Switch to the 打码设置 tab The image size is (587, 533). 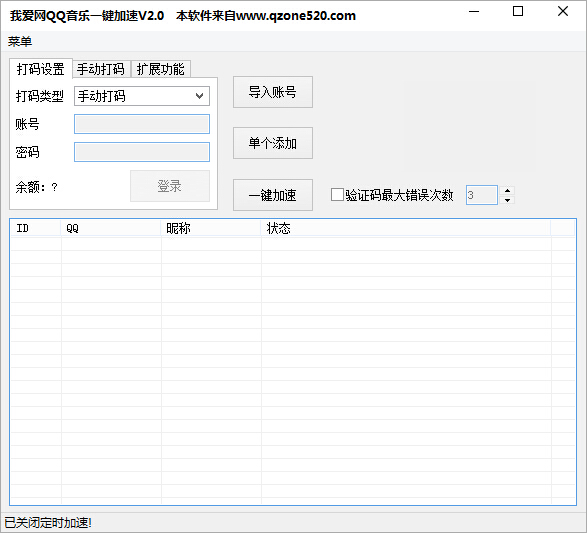40,69
